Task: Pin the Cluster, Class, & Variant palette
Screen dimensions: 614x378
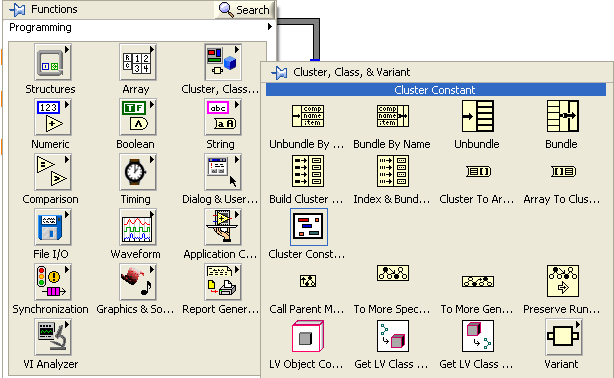Action: coord(279,72)
